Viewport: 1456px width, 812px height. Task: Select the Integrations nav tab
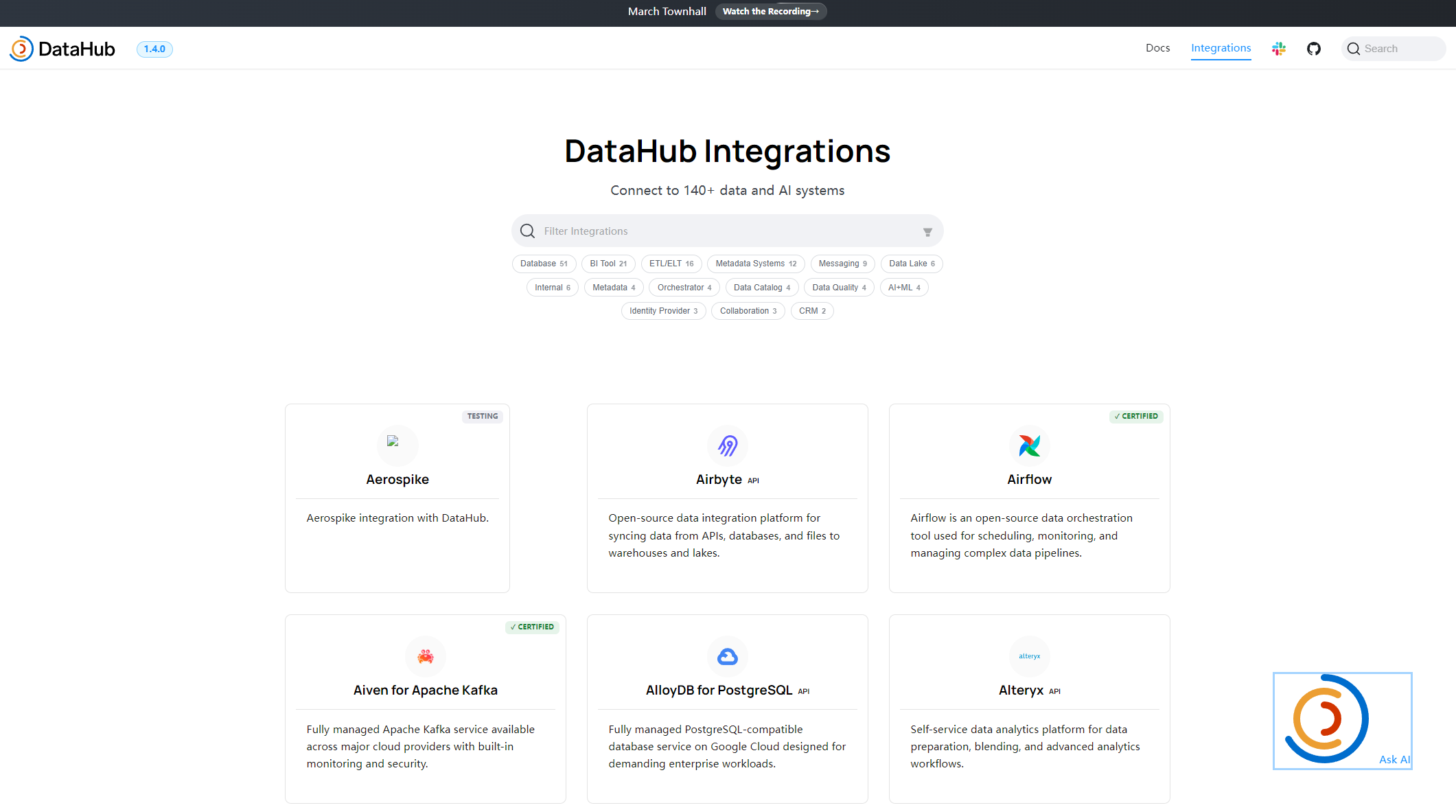pyautogui.click(x=1221, y=48)
